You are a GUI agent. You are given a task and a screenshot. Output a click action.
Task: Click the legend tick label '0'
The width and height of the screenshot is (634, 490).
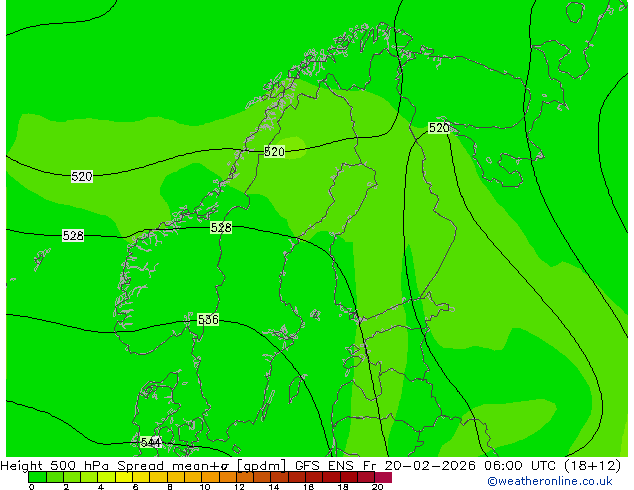(32, 487)
